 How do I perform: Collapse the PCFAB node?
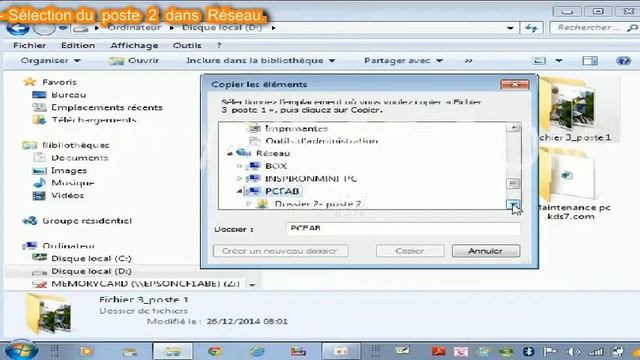(x=240, y=191)
